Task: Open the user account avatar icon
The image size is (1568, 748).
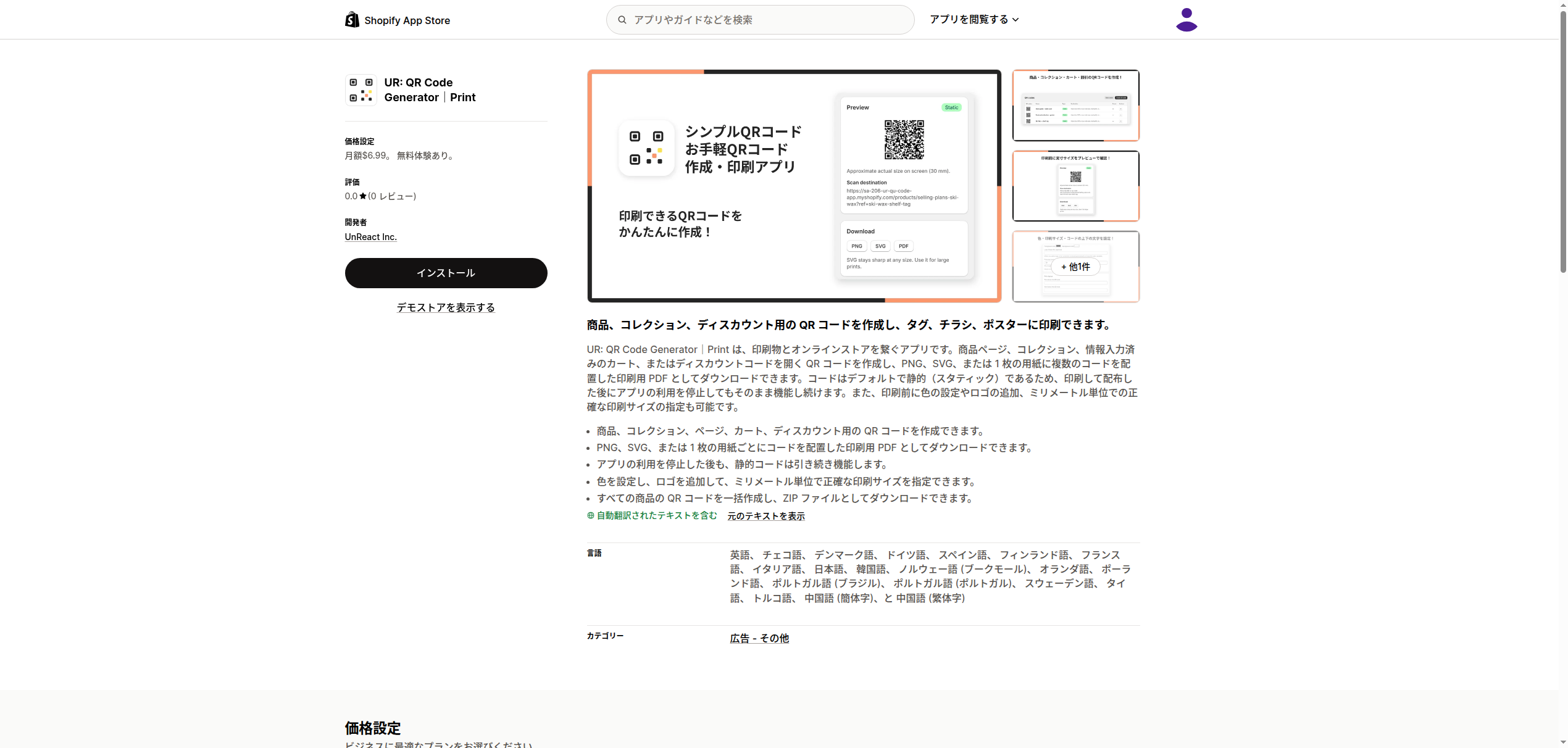Action: click(1186, 20)
